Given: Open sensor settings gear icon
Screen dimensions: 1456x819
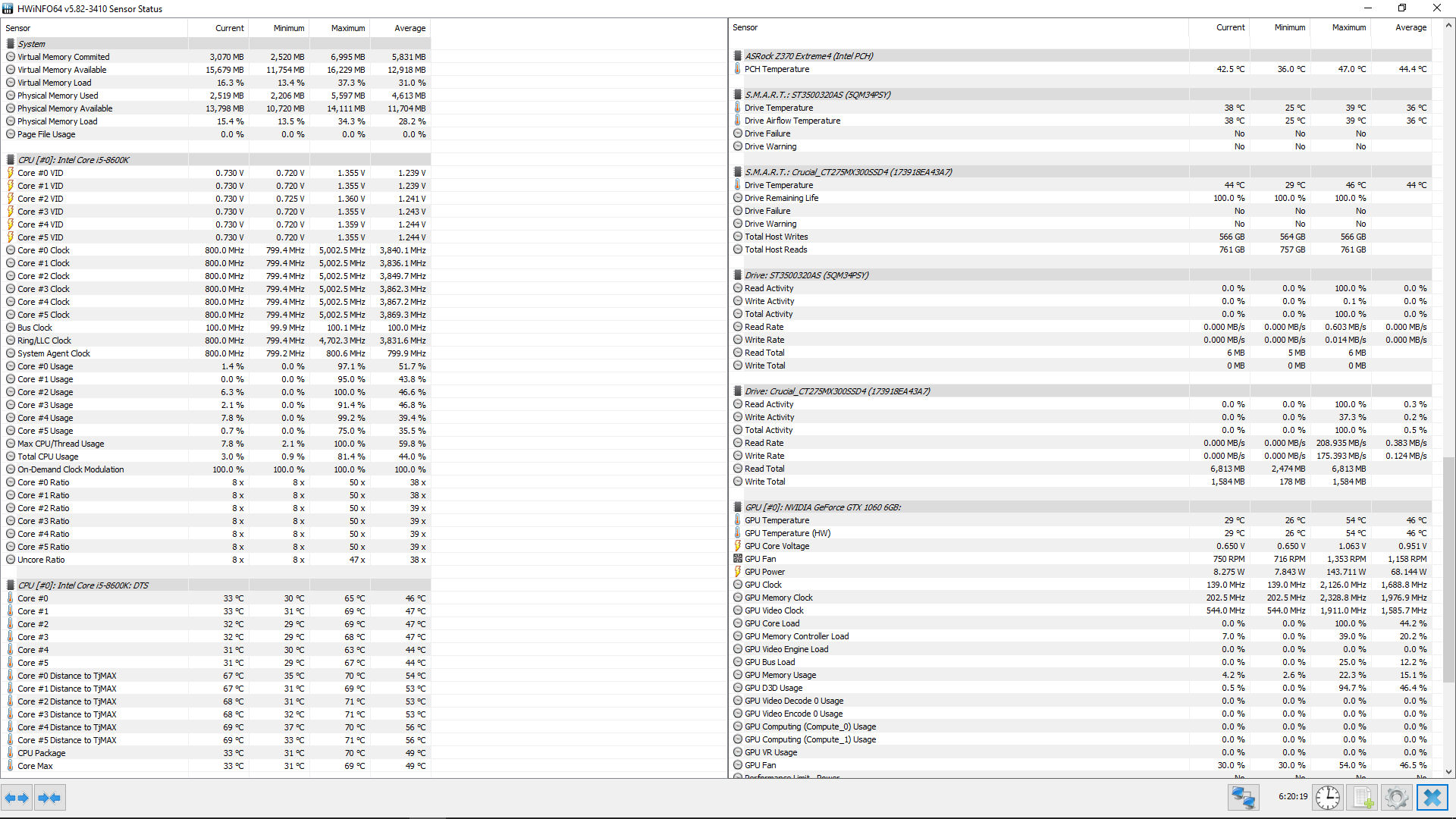Looking at the screenshot, I should [x=1396, y=798].
